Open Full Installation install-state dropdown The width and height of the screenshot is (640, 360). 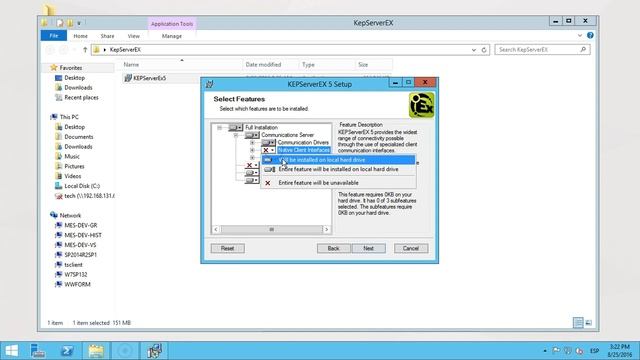tap(235, 128)
